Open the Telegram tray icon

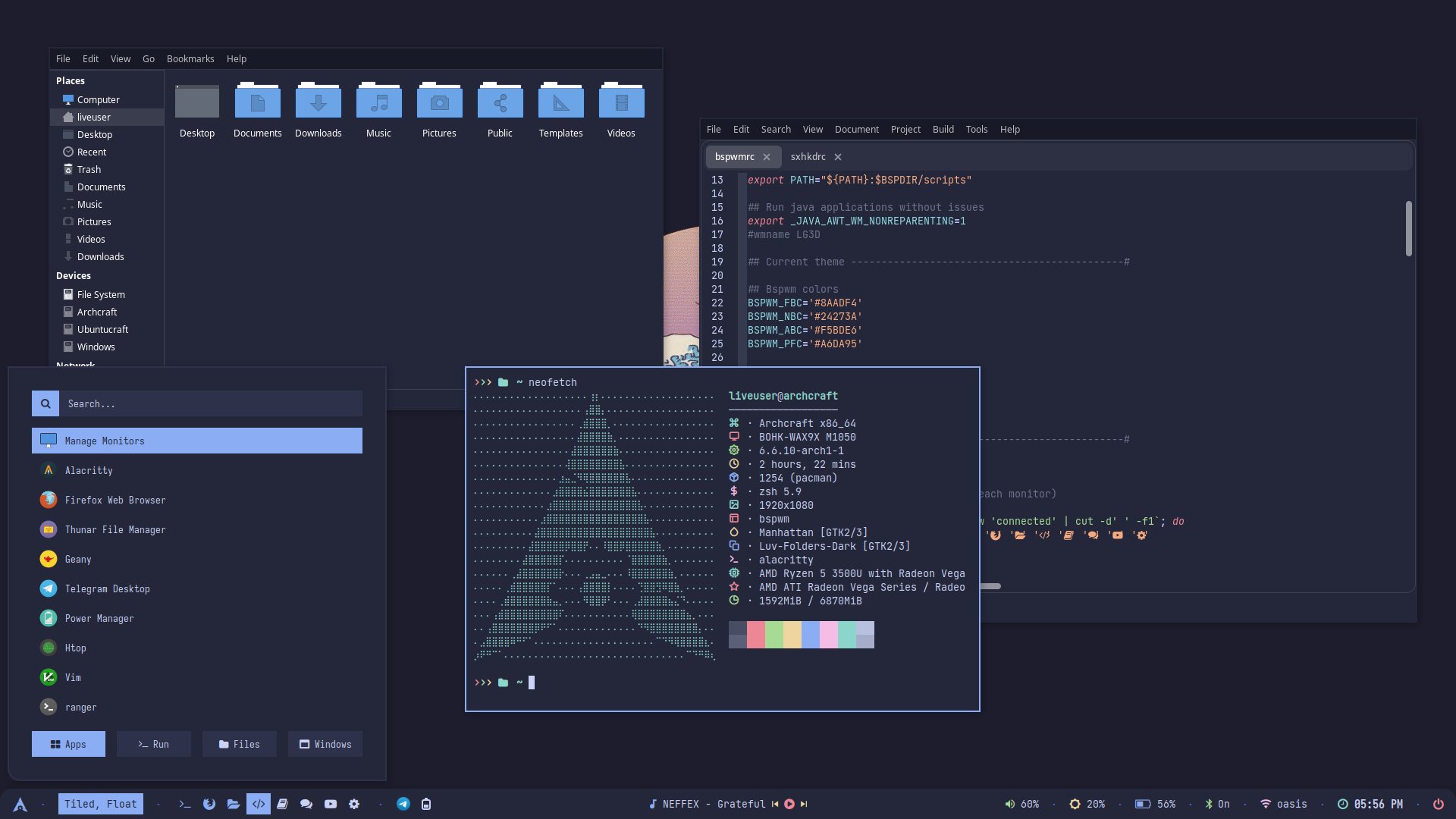tap(403, 804)
